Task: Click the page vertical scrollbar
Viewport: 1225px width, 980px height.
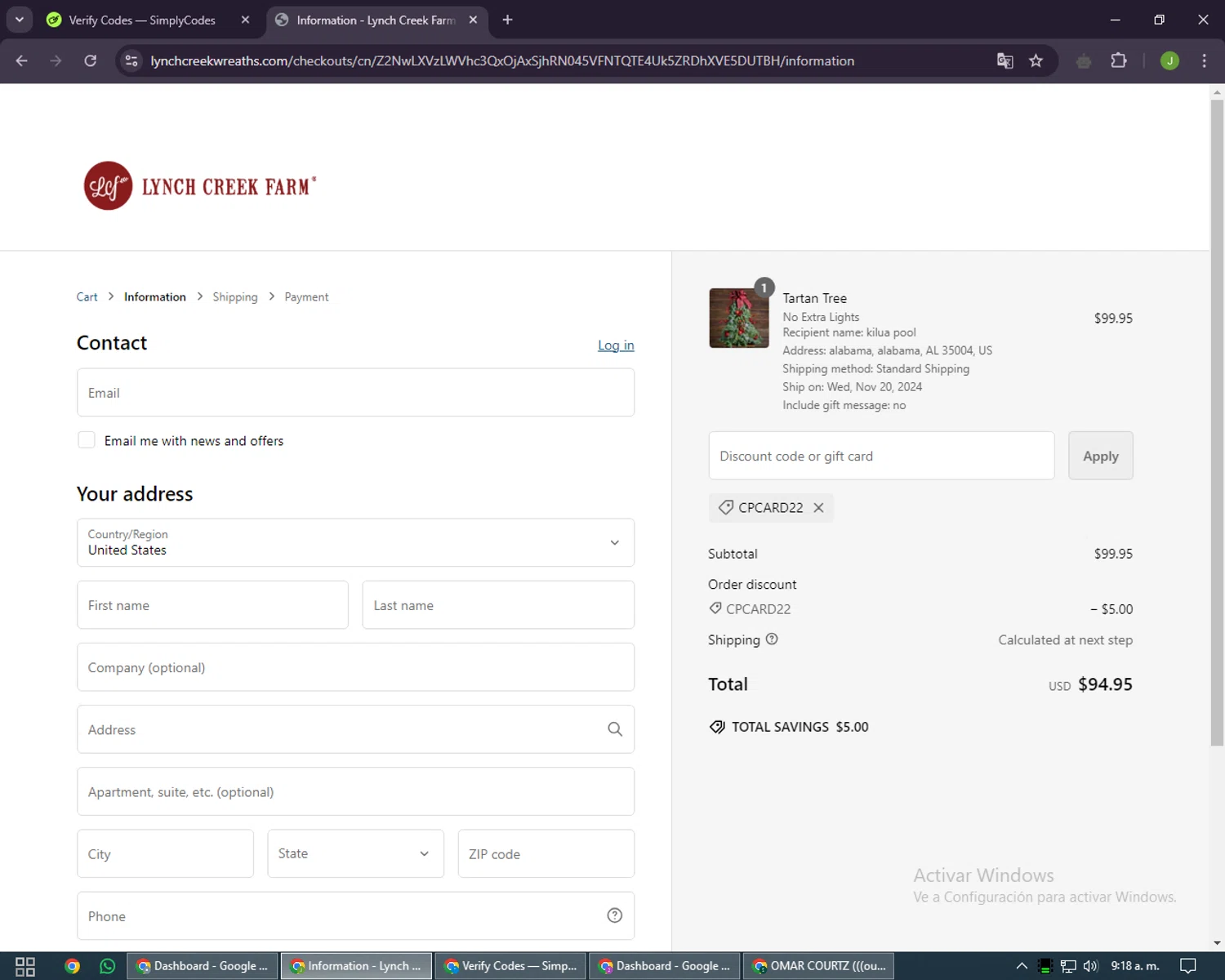Action: [1217, 422]
